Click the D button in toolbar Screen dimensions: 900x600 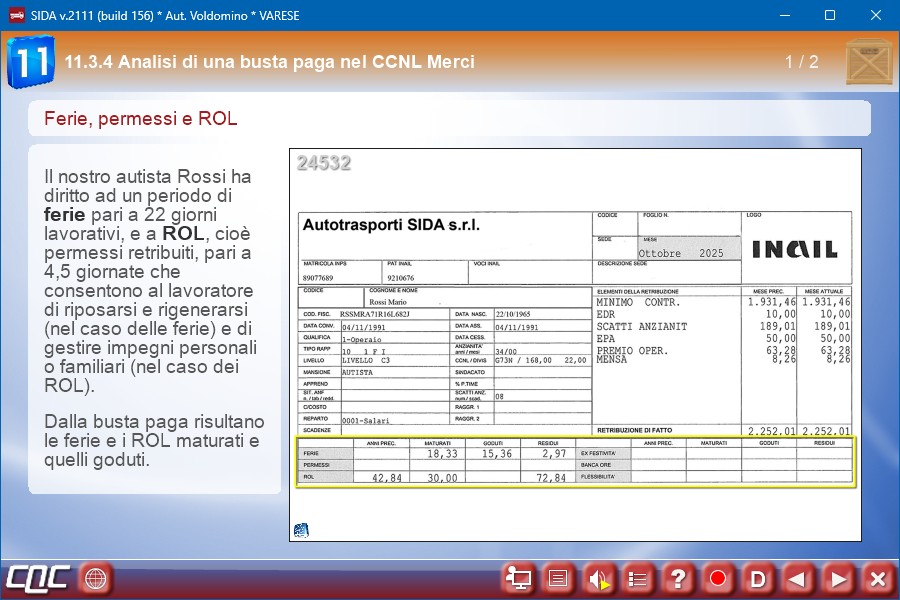758,578
